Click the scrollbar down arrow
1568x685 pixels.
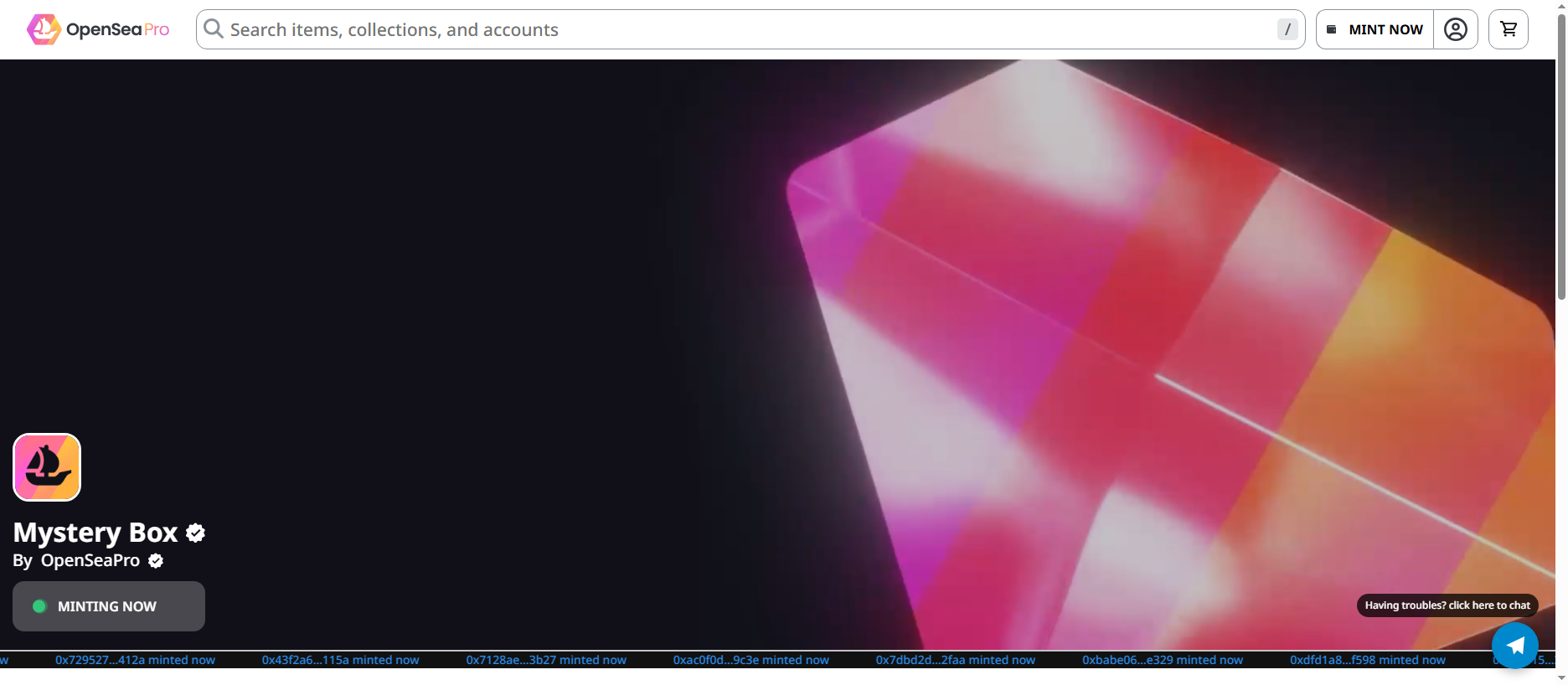click(1561, 677)
